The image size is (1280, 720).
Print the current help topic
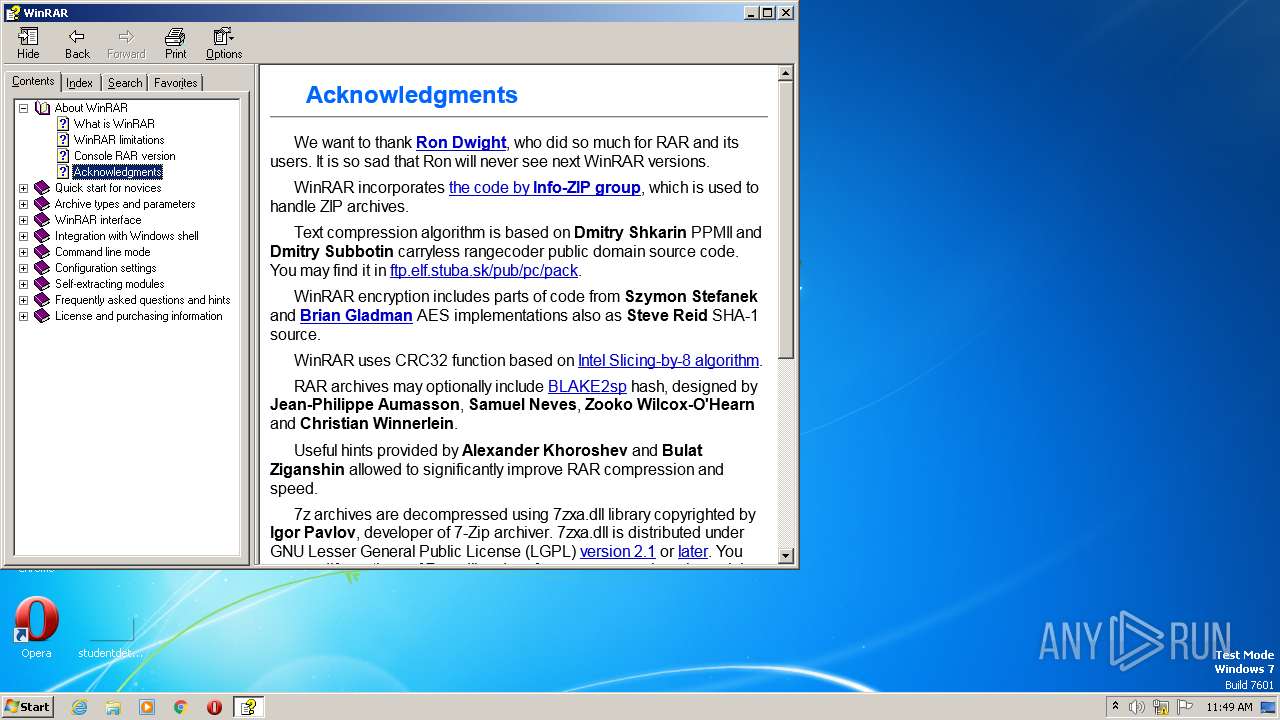coord(175,43)
